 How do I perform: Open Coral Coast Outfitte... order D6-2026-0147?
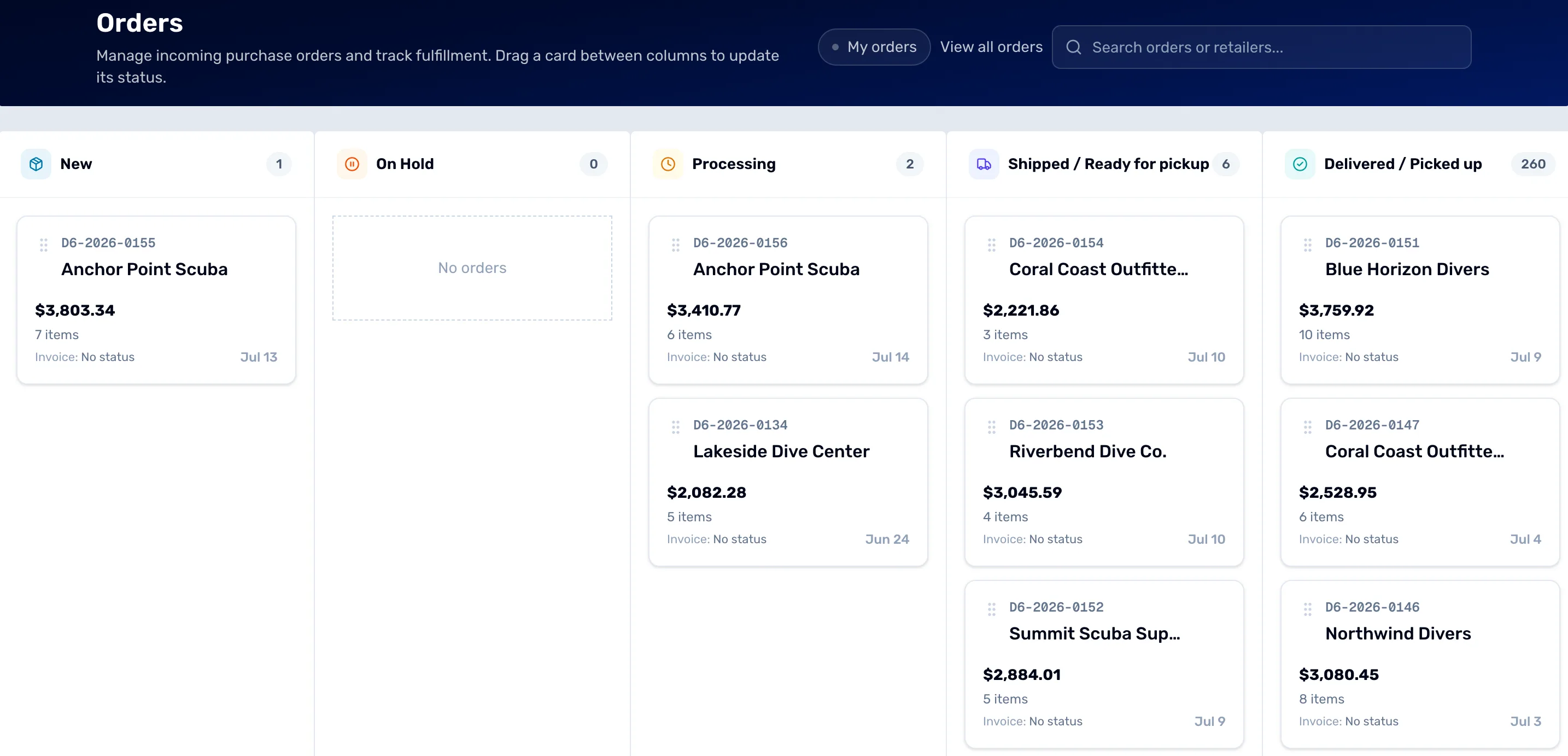1420,482
